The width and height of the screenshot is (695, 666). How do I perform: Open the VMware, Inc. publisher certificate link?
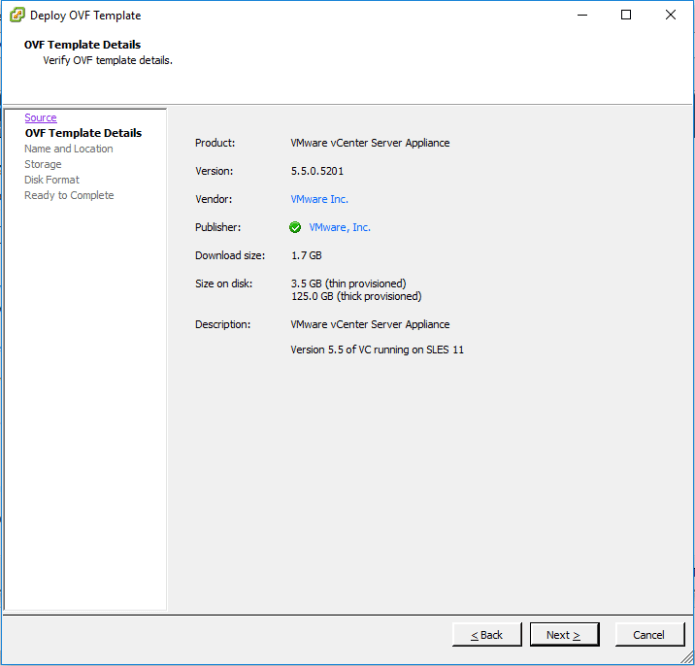[339, 228]
